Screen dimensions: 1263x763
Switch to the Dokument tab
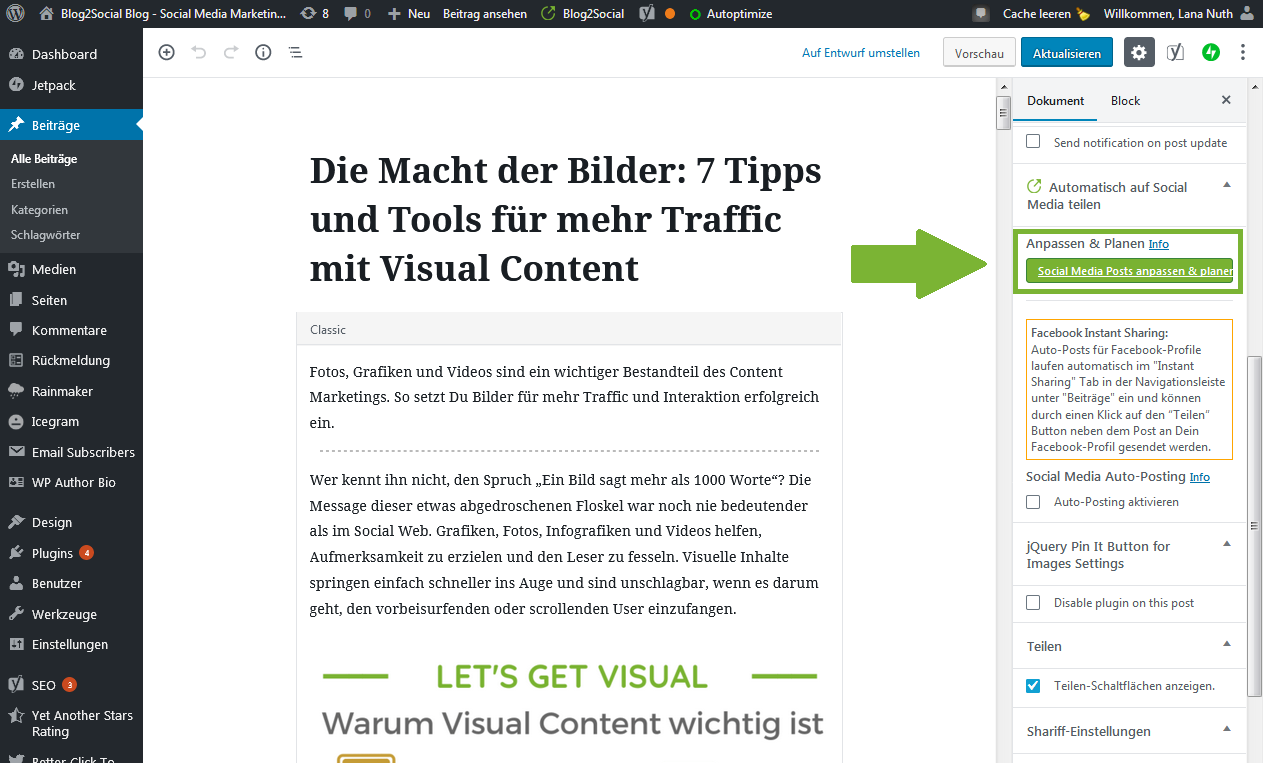[x=1055, y=101]
